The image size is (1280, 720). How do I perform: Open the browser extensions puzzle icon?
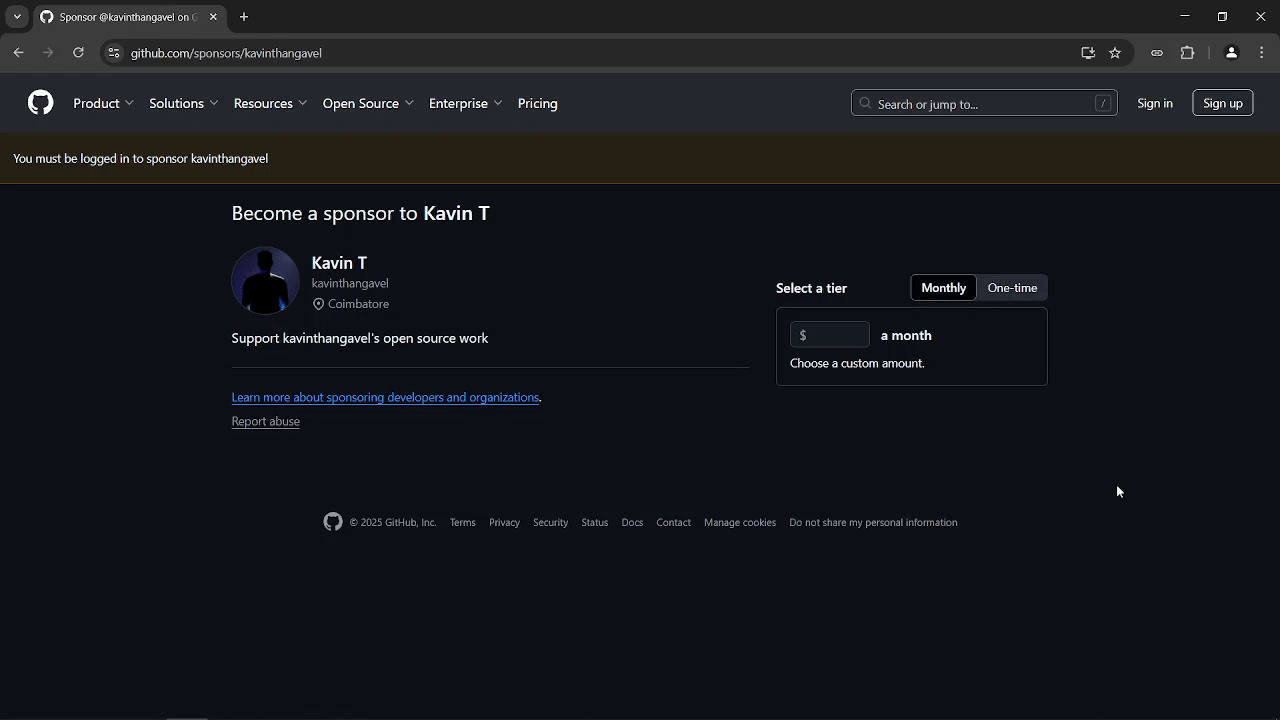pos(1188,53)
